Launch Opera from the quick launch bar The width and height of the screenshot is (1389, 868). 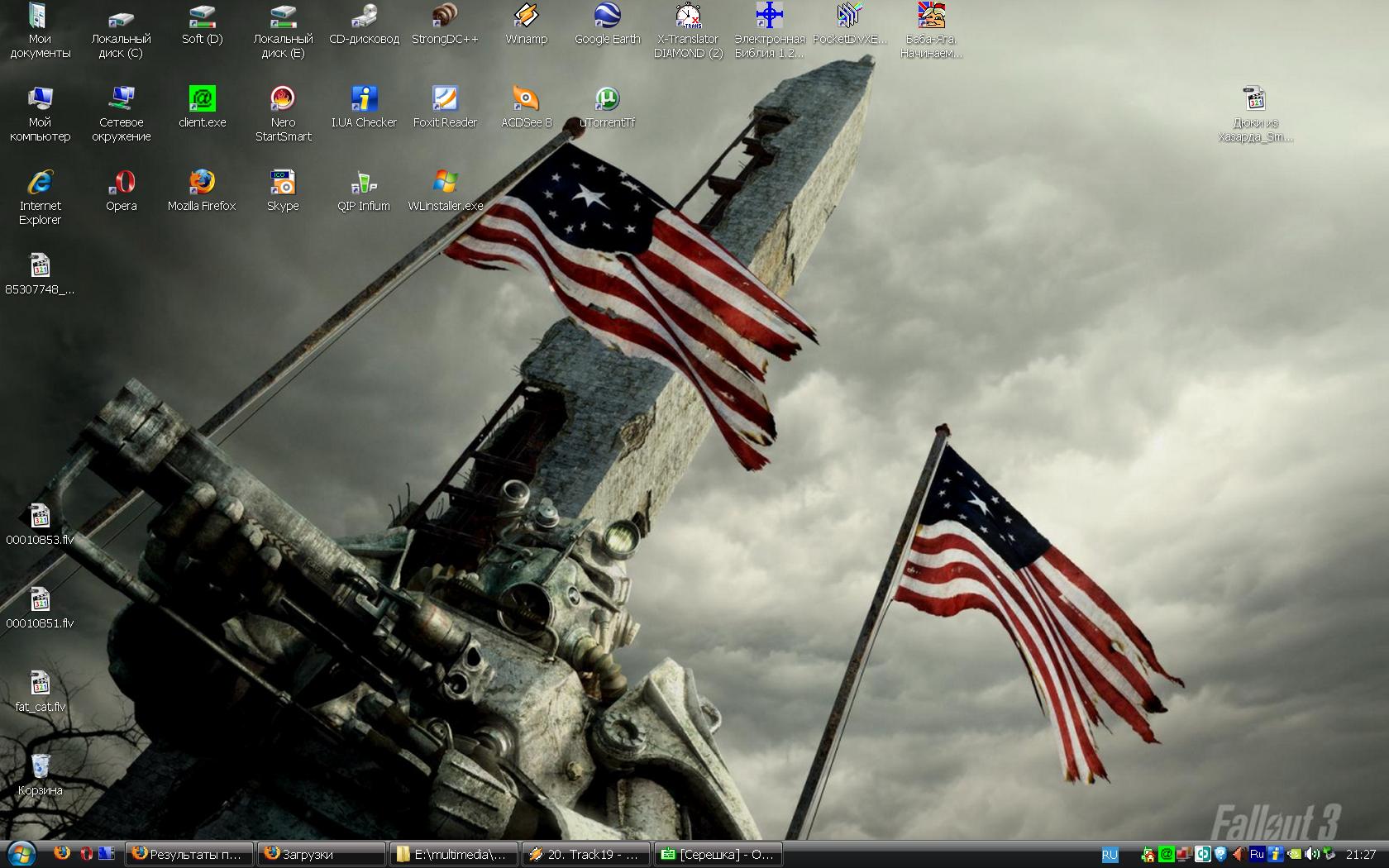pos(85,854)
